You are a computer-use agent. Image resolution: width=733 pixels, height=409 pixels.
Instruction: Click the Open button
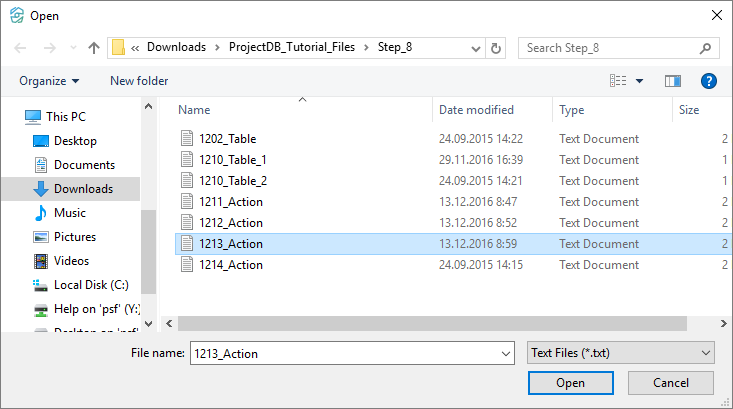coord(570,383)
